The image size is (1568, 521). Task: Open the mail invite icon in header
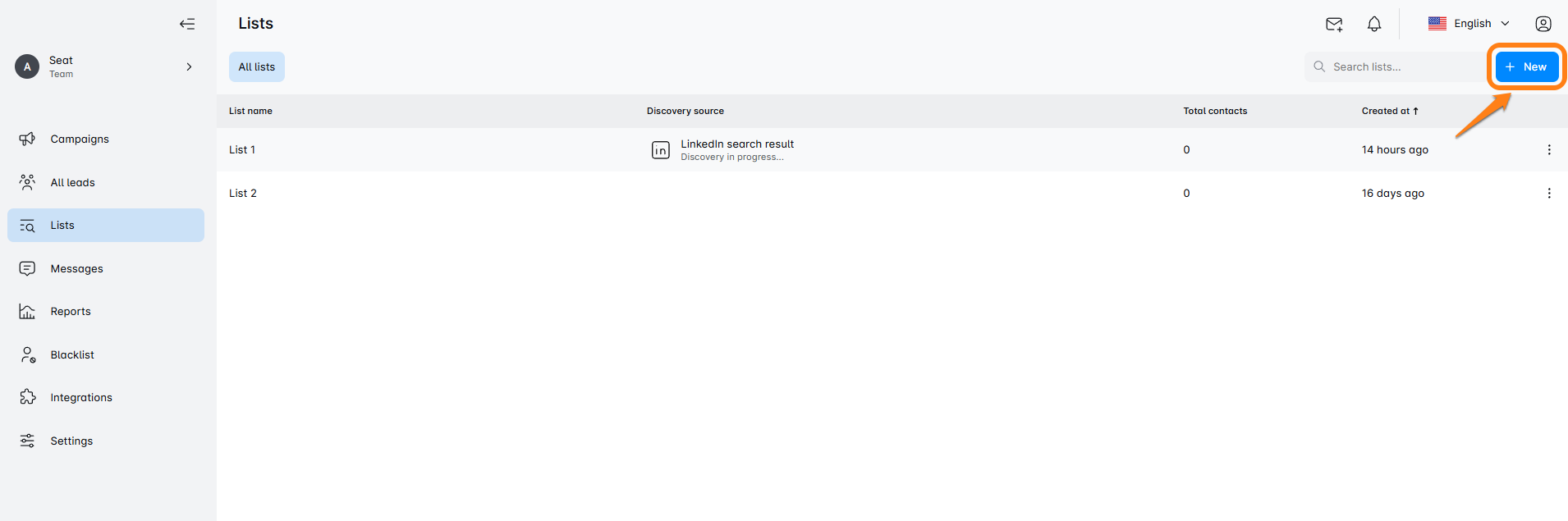[x=1334, y=24]
